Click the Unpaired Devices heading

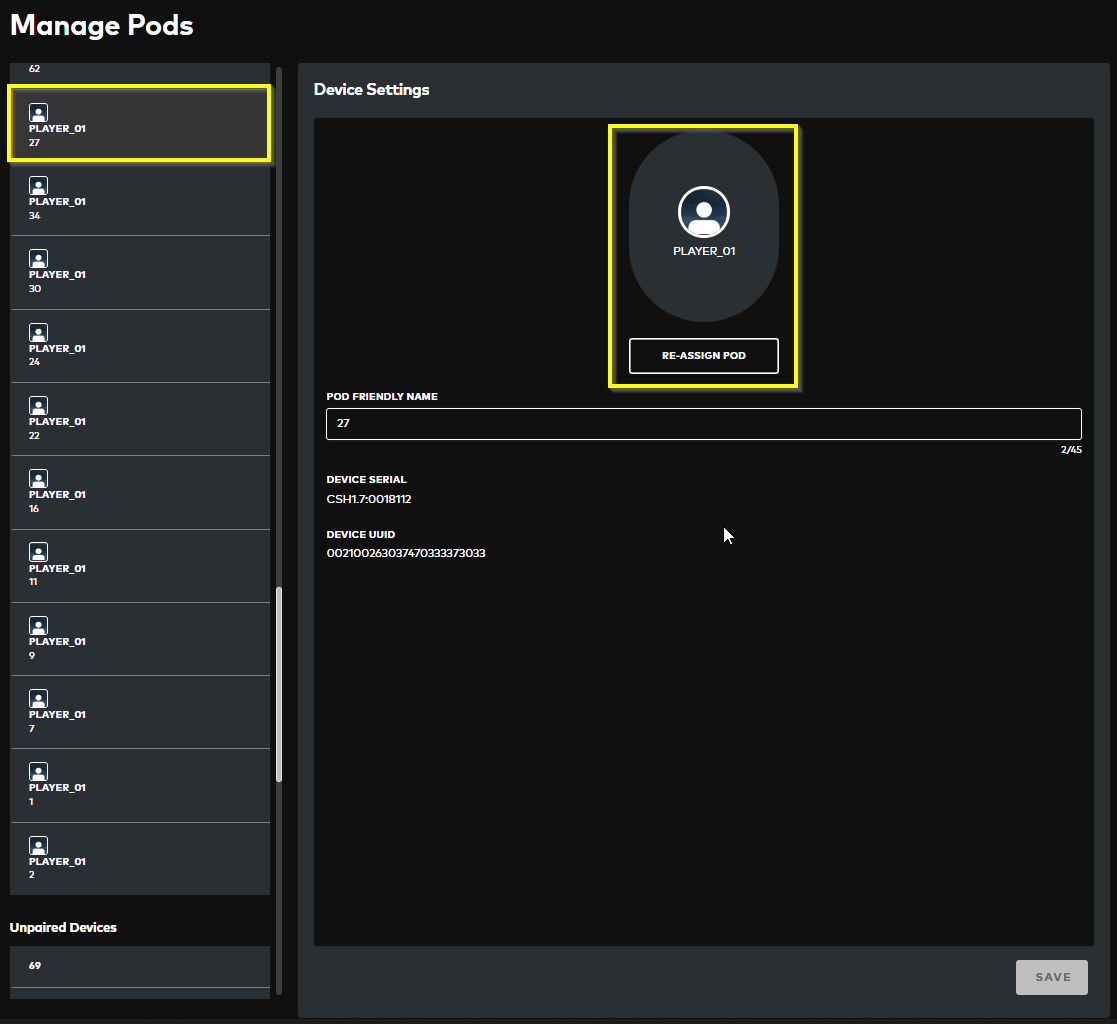pyautogui.click(x=63, y=927)
